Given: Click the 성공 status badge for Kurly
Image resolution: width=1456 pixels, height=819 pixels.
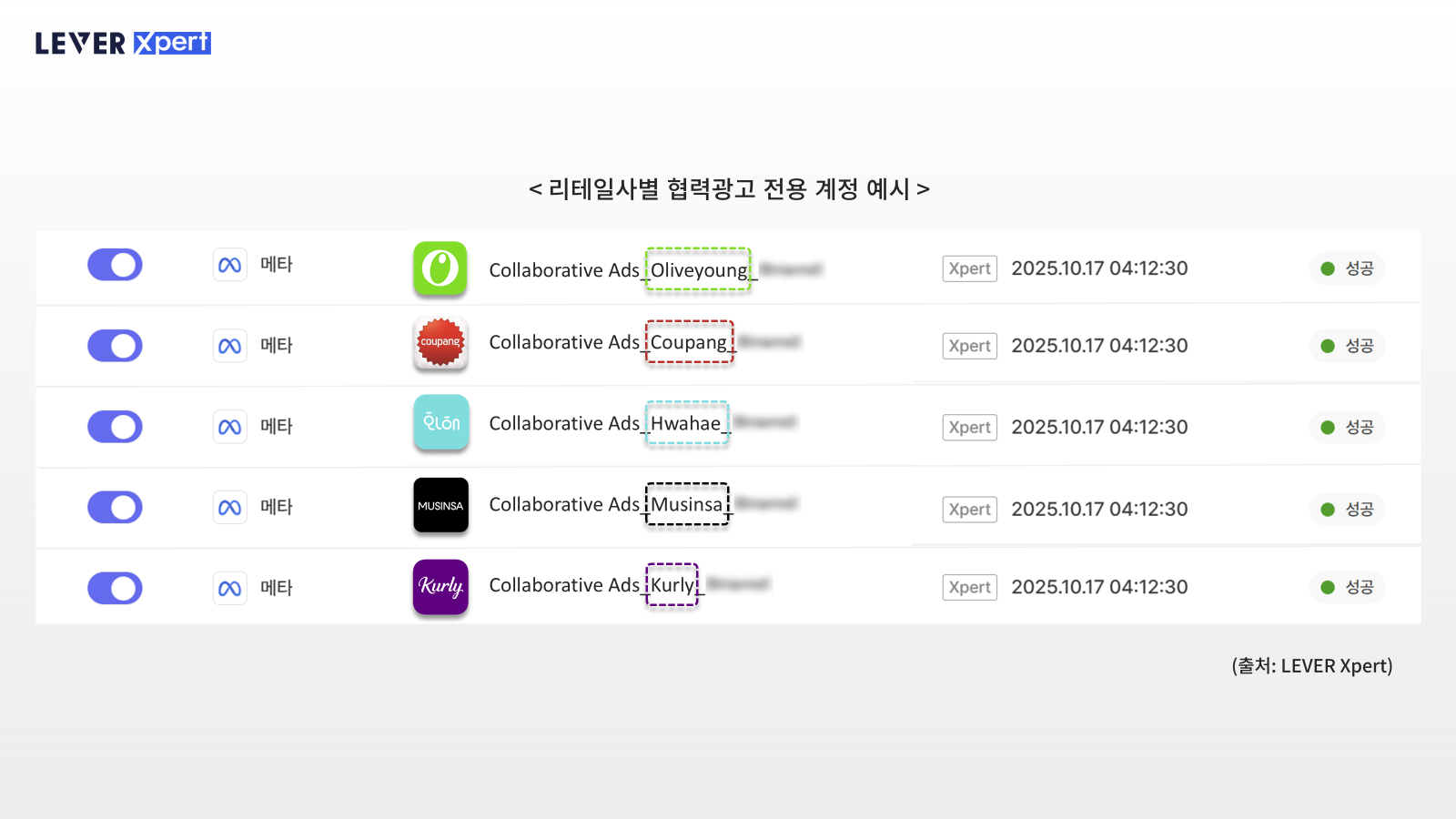Looking at the screenshot, I should (1347, 587).
